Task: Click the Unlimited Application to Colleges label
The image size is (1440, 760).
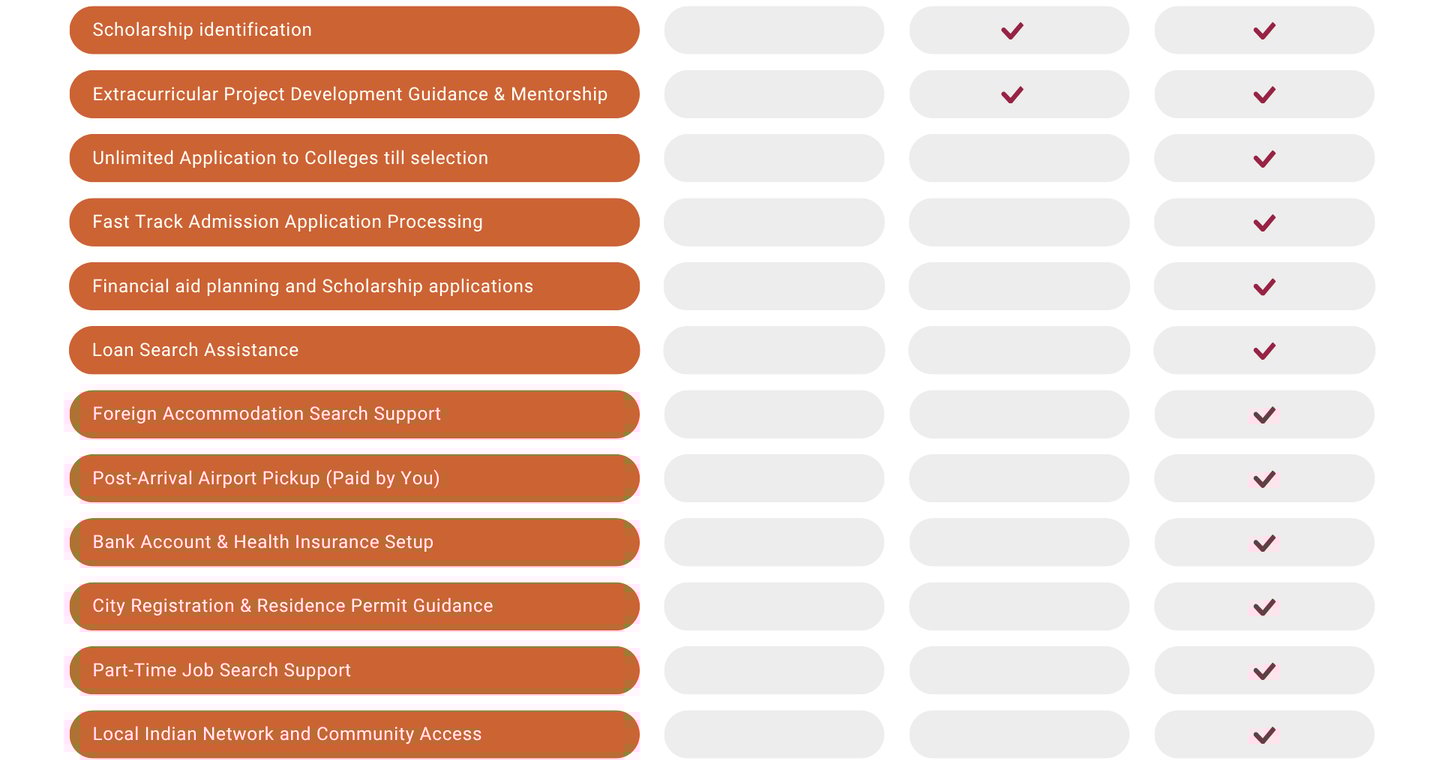Action: tap(290, 158)
